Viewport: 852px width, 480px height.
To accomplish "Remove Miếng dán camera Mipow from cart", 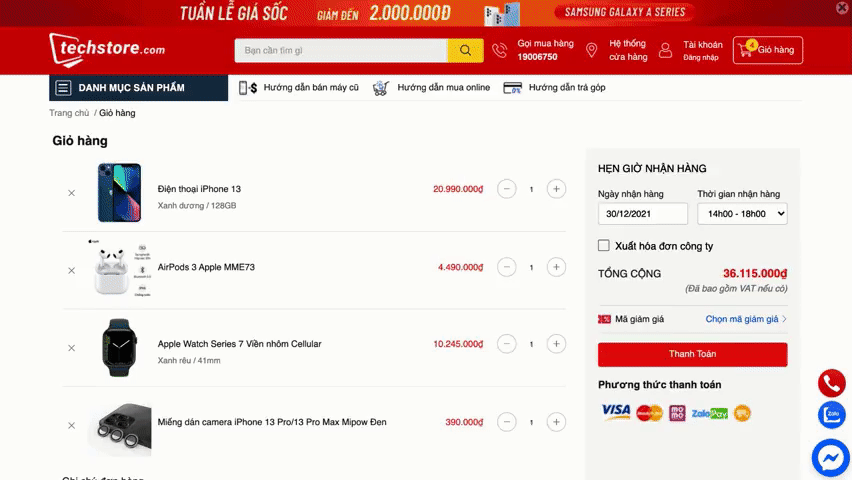I will pos(72,426).
